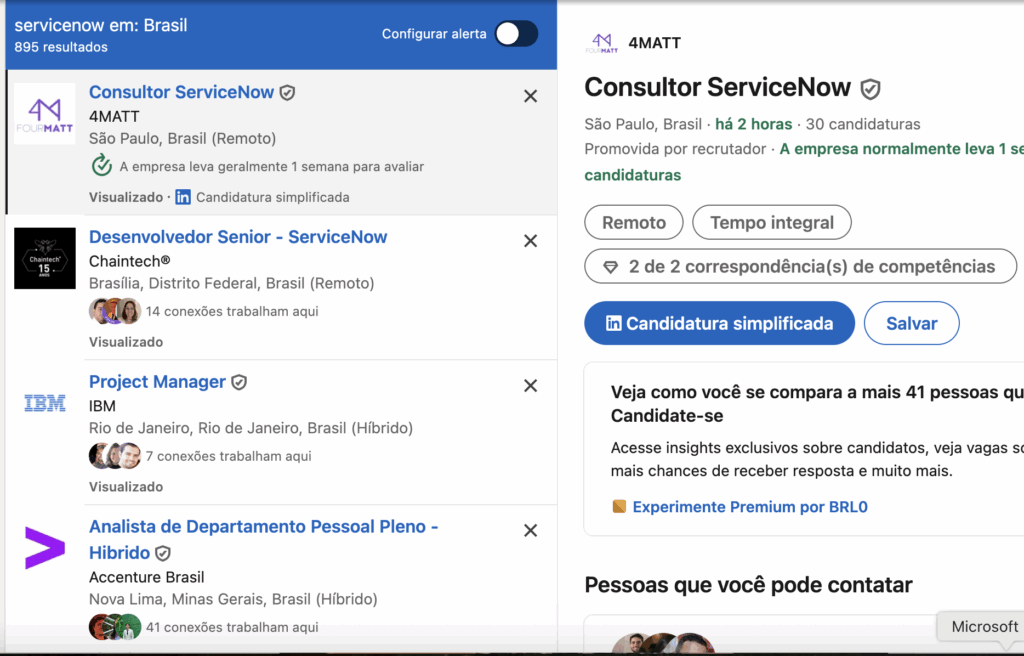Open the Desenvolvedor Senior - ServiceNow job
1024x656 pixels.
click(238, 237)
